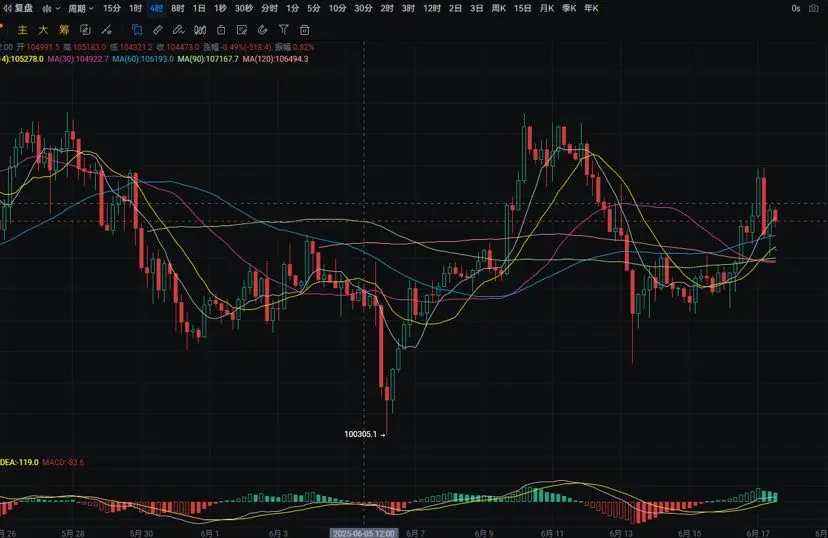Screen dimensions: 828x538
Task: Click the high price 105183.0
Action: (90, 48)
